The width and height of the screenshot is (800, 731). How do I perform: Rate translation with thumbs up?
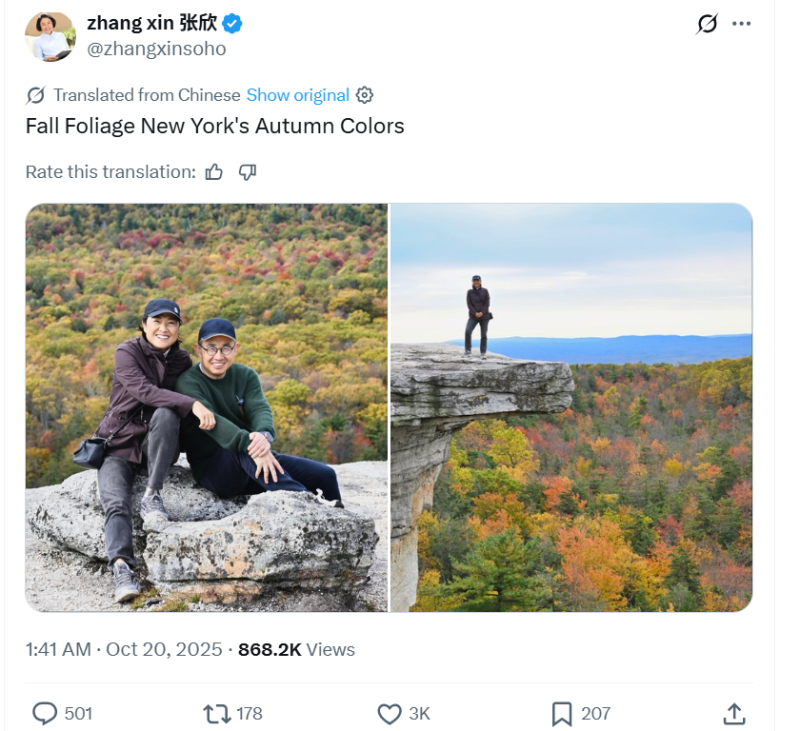214,172
